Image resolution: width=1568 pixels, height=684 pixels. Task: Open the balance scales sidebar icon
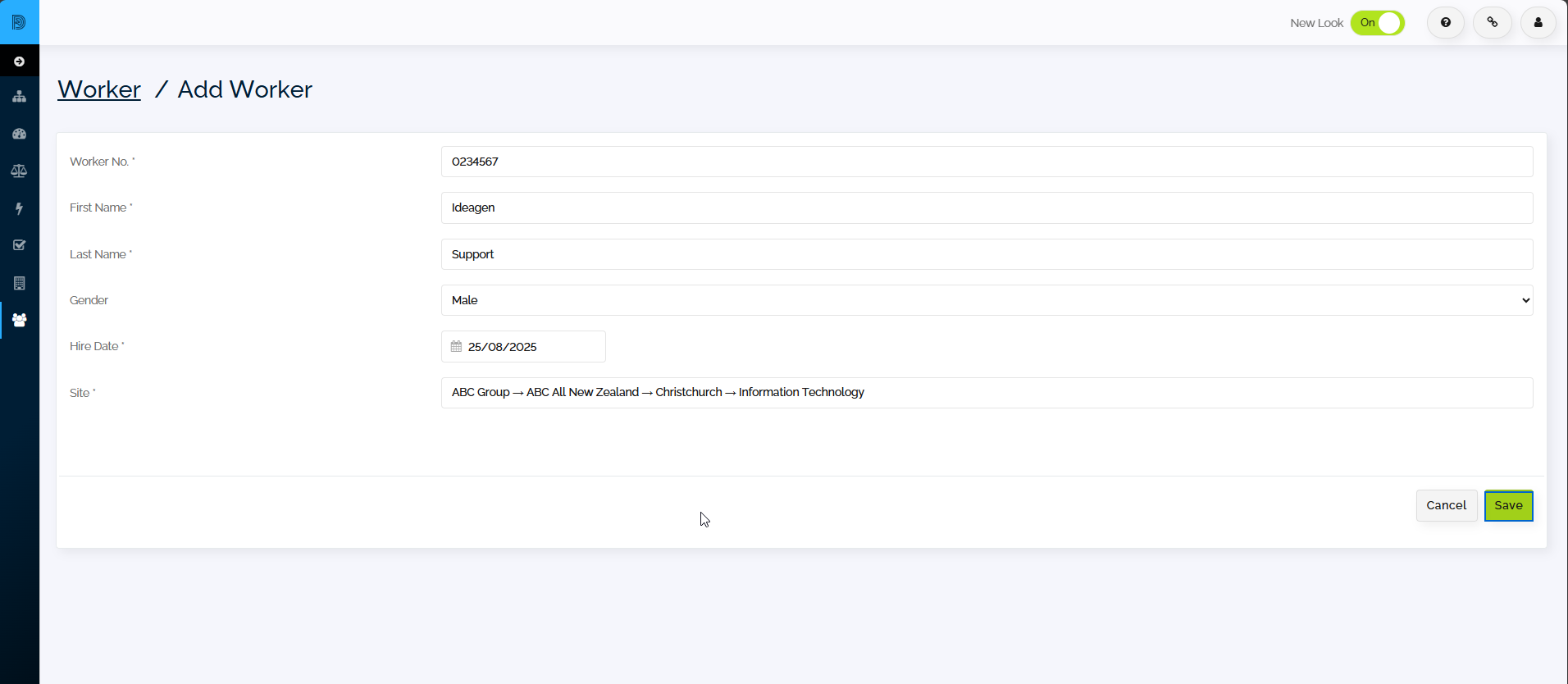tap(19, 171)
